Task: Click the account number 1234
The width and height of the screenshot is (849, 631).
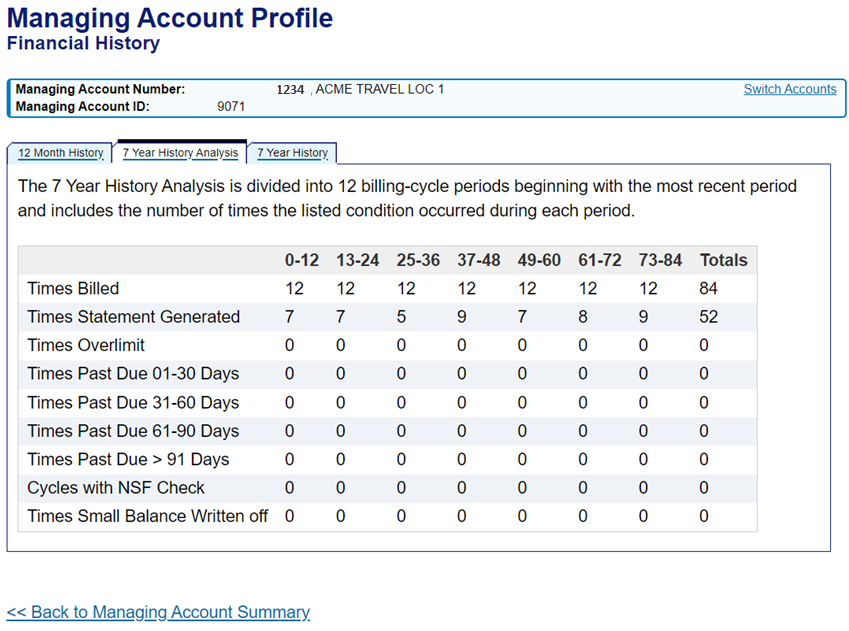Action: tap(290, 89)
